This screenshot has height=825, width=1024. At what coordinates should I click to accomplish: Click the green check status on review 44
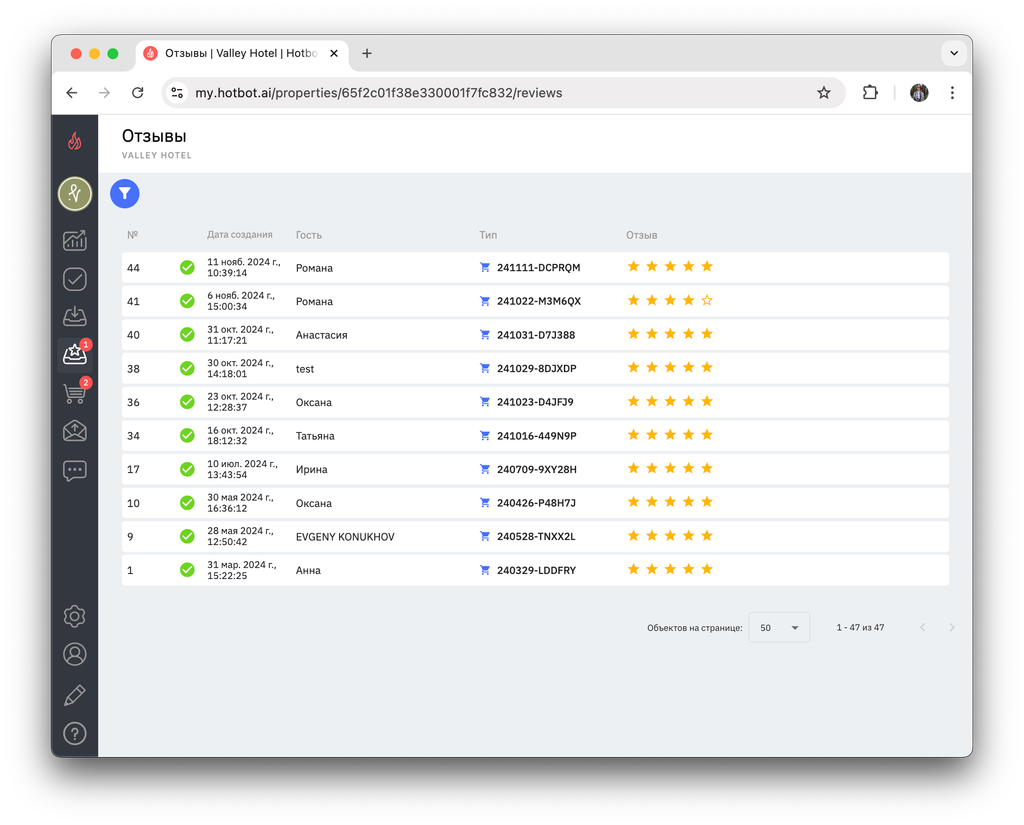tap(187, 267)
